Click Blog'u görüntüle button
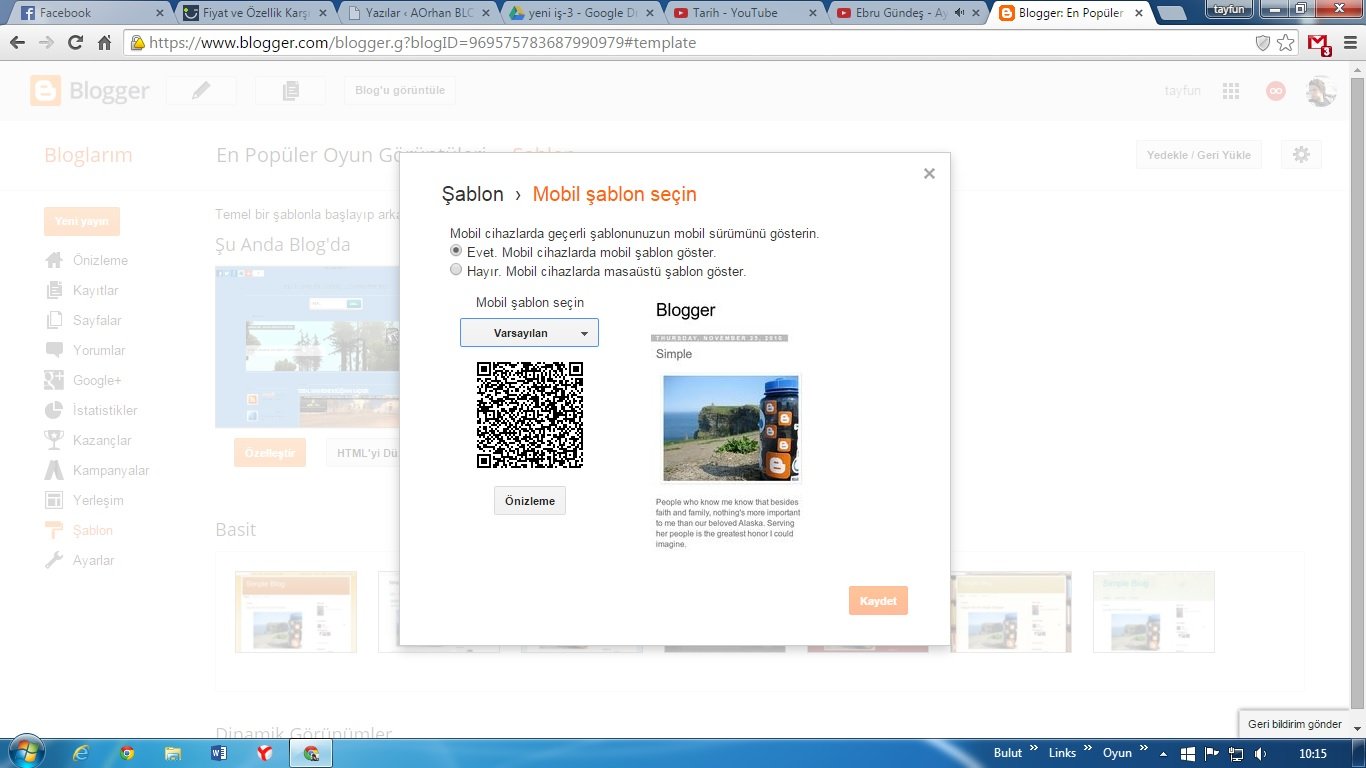This screenshot has width=1366, height=768. pos(400,90)
